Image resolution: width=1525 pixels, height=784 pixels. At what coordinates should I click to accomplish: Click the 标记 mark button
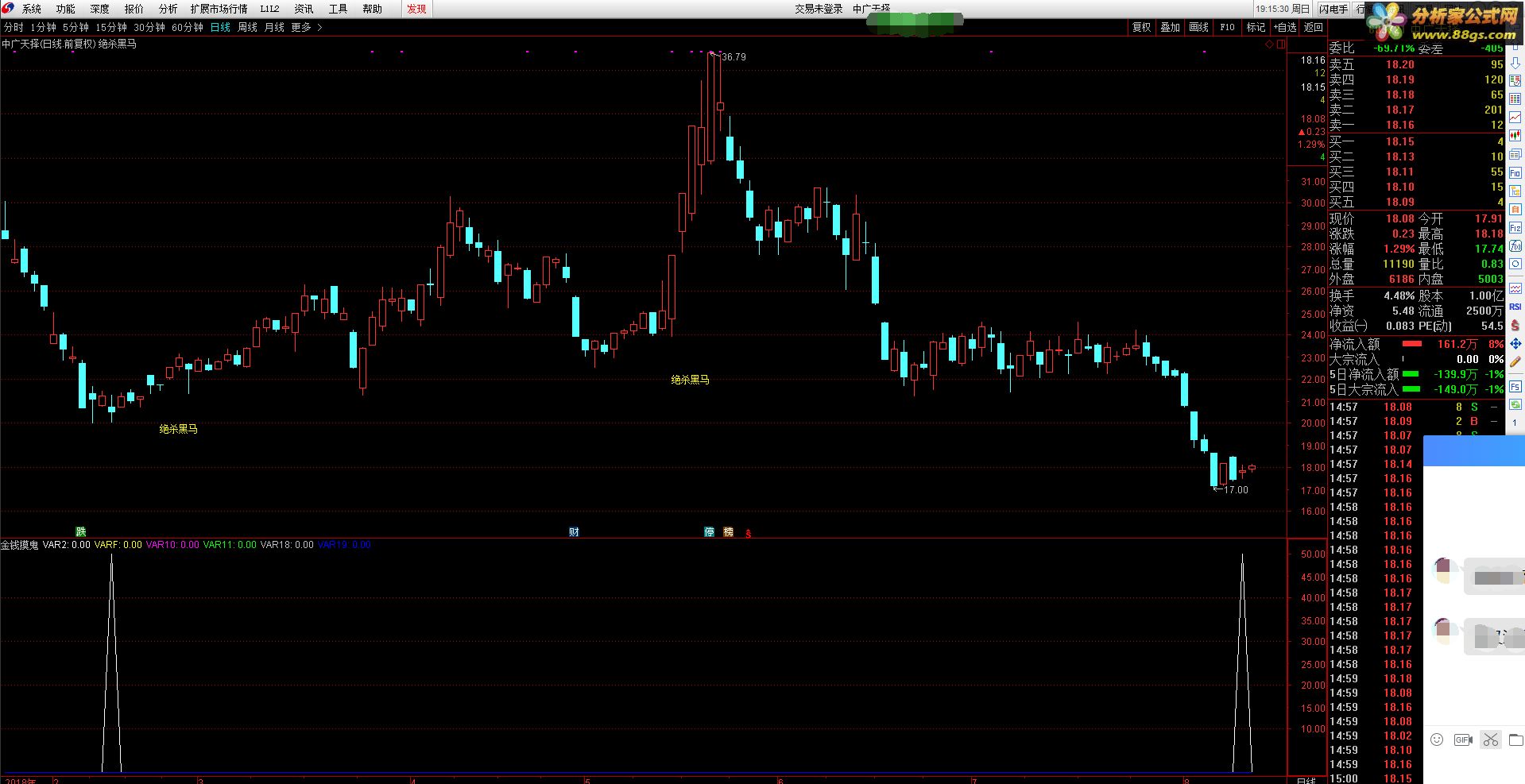point(1256,27)
